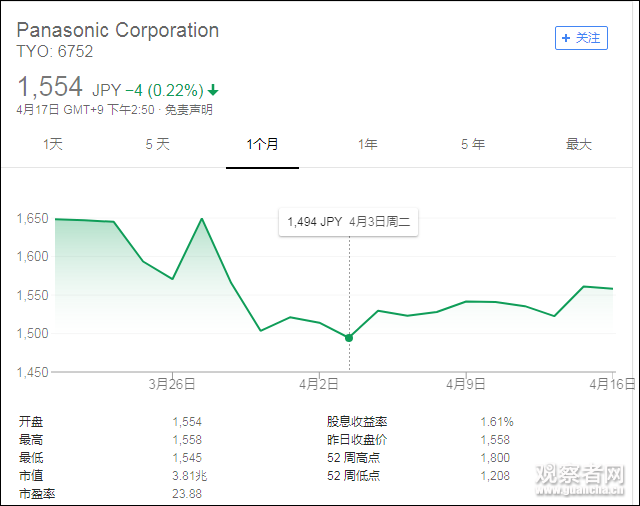Click the 1,600 y-axis label

pyautogui.click(x=33, y=256)
